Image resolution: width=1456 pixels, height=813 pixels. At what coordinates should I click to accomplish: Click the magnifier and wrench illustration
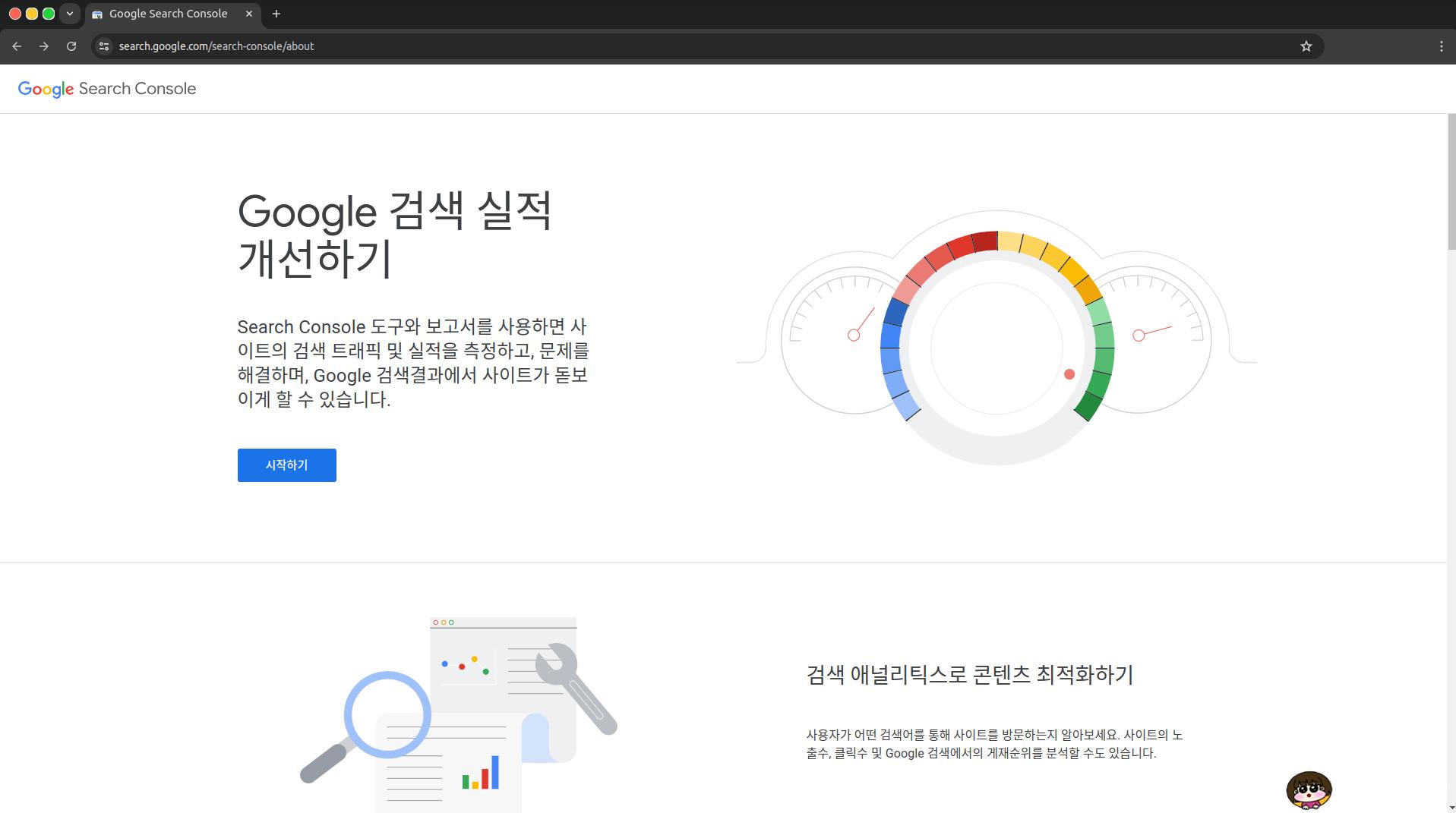click(x=459, y=714)
